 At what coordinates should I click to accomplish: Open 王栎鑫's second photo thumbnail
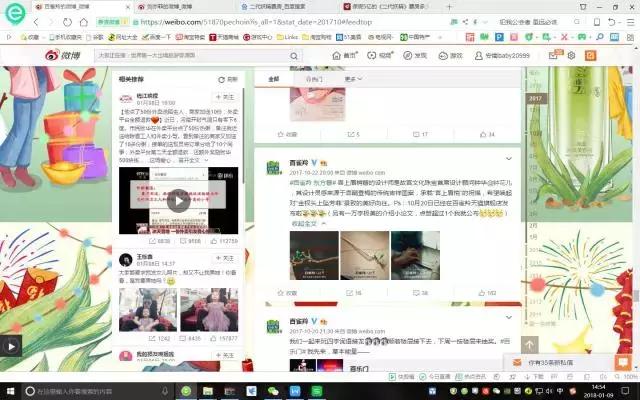point(209,310)
